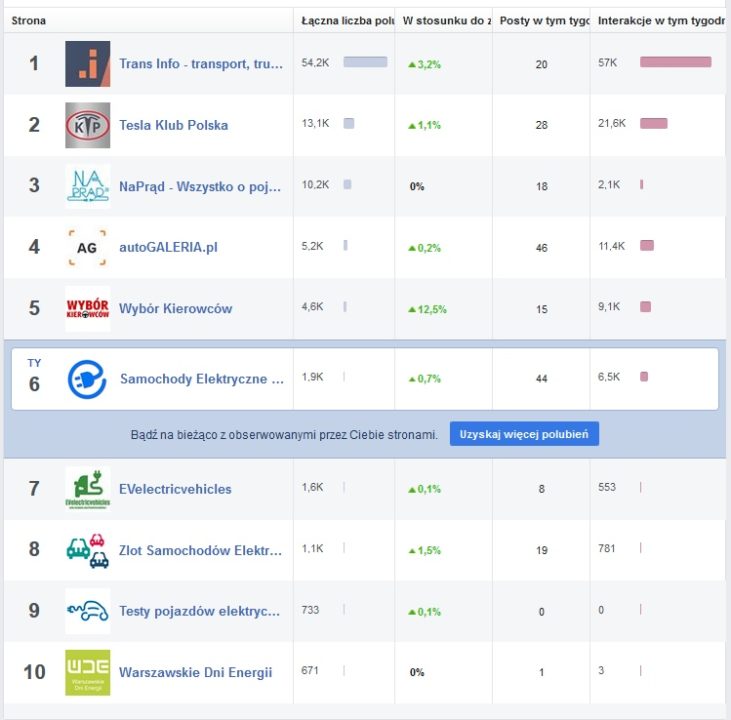731x720 pixels.
Task: Click the Uzyskaj więcej polubień button
Action: pyautogui.click(x=524, y=434)
